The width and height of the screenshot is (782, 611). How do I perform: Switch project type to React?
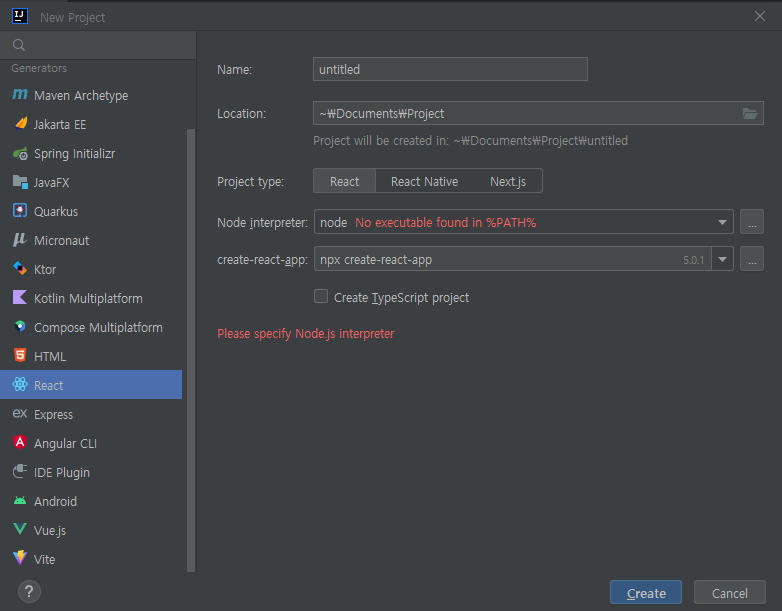(344, 181)
